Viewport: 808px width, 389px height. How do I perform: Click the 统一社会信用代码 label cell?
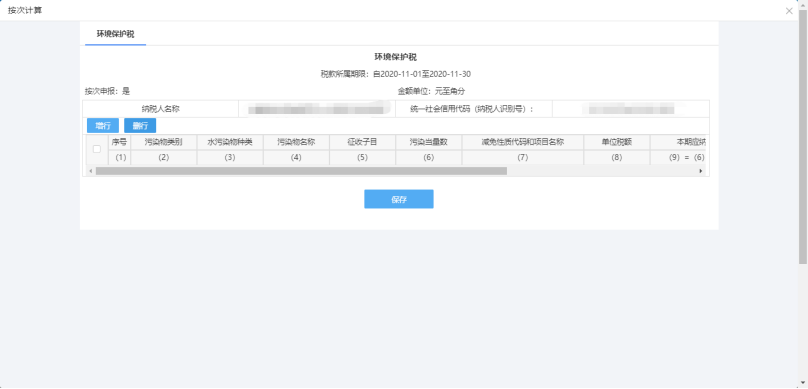[474, 109]
